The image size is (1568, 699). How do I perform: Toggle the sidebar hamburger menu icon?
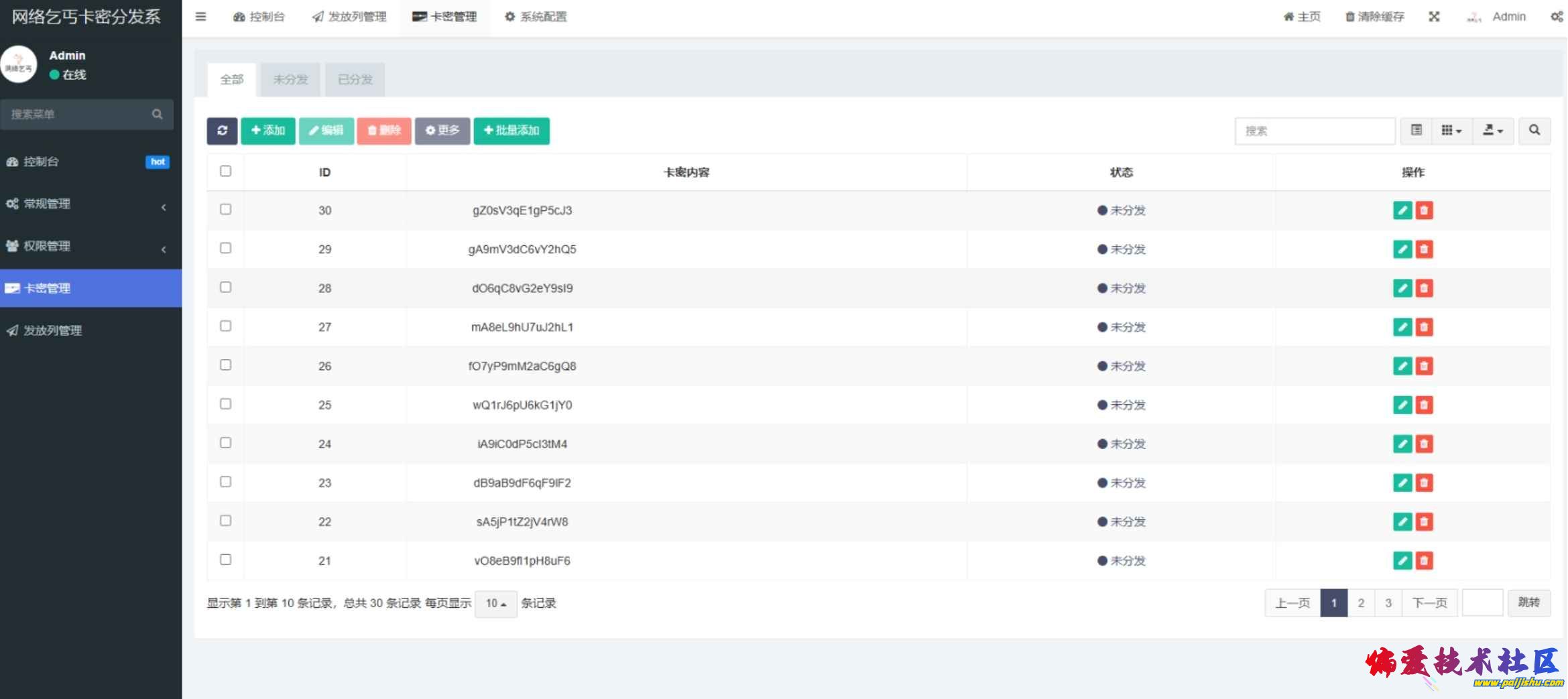(x=200, y=17)
